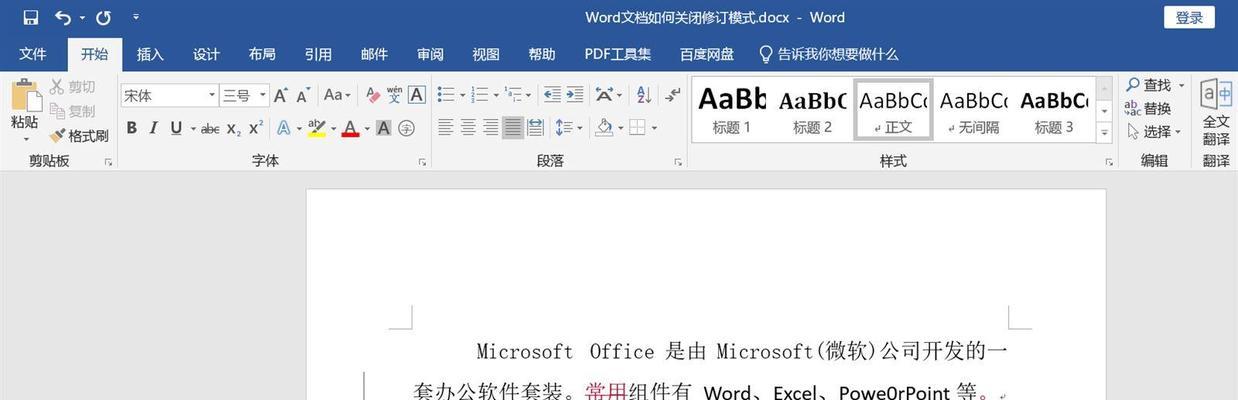Click the Align Left icon
1238x400 pixels.
[x=446, y=128]
